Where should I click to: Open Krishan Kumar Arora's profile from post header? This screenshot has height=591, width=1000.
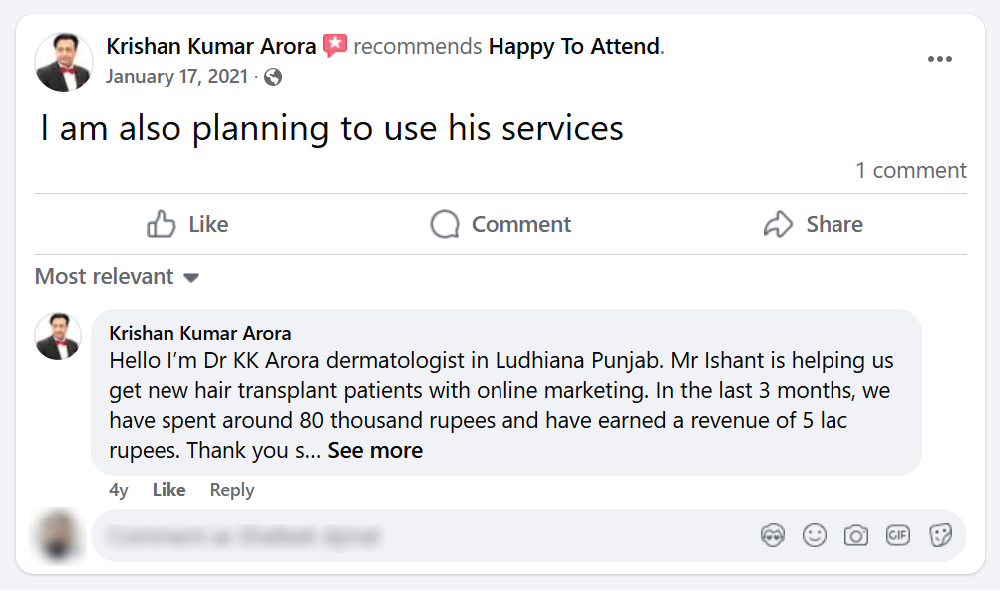click(x=211, y=46)
